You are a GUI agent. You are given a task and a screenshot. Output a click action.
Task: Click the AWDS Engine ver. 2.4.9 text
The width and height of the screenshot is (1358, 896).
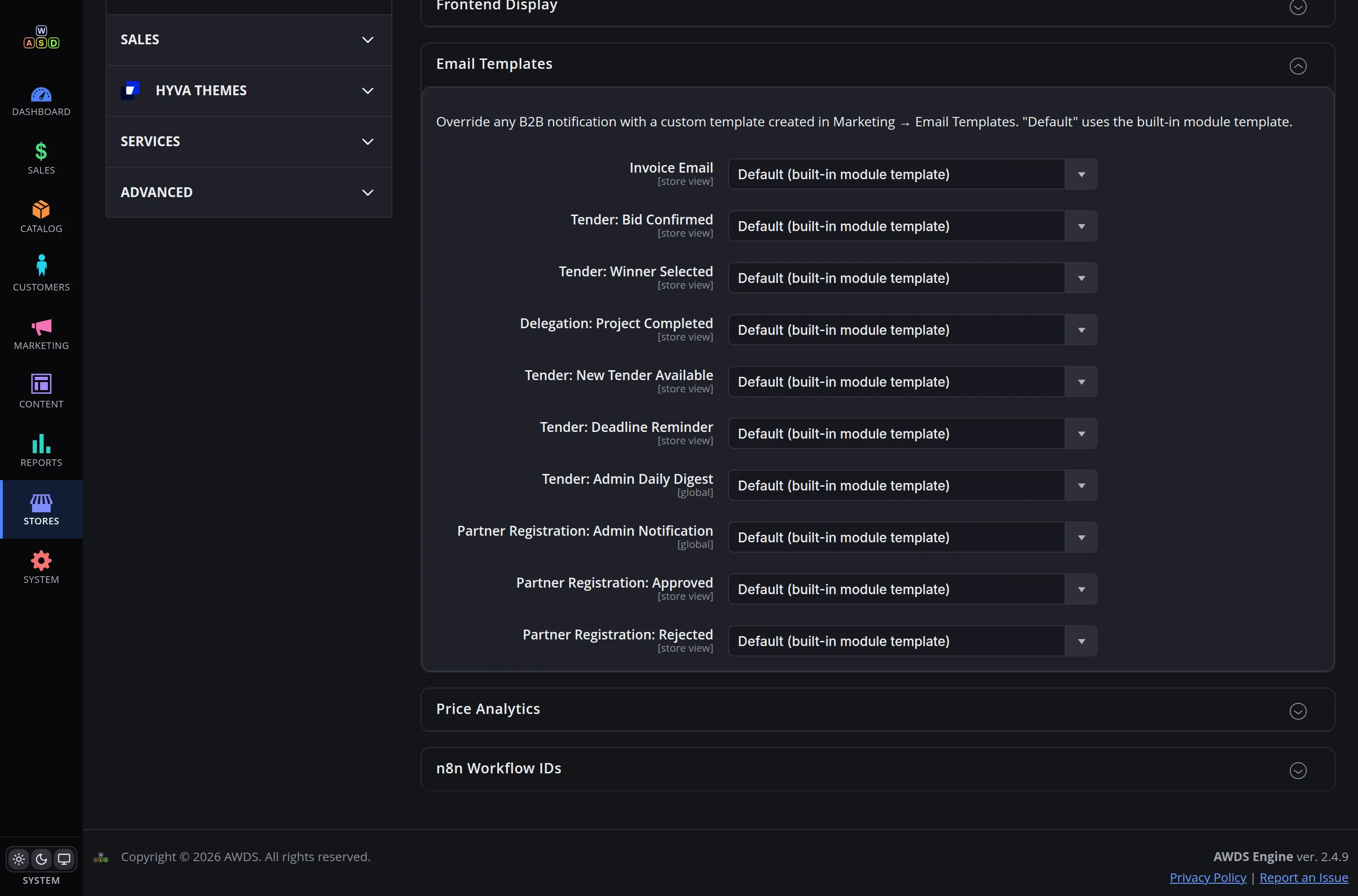click(x=1280, y=856)
